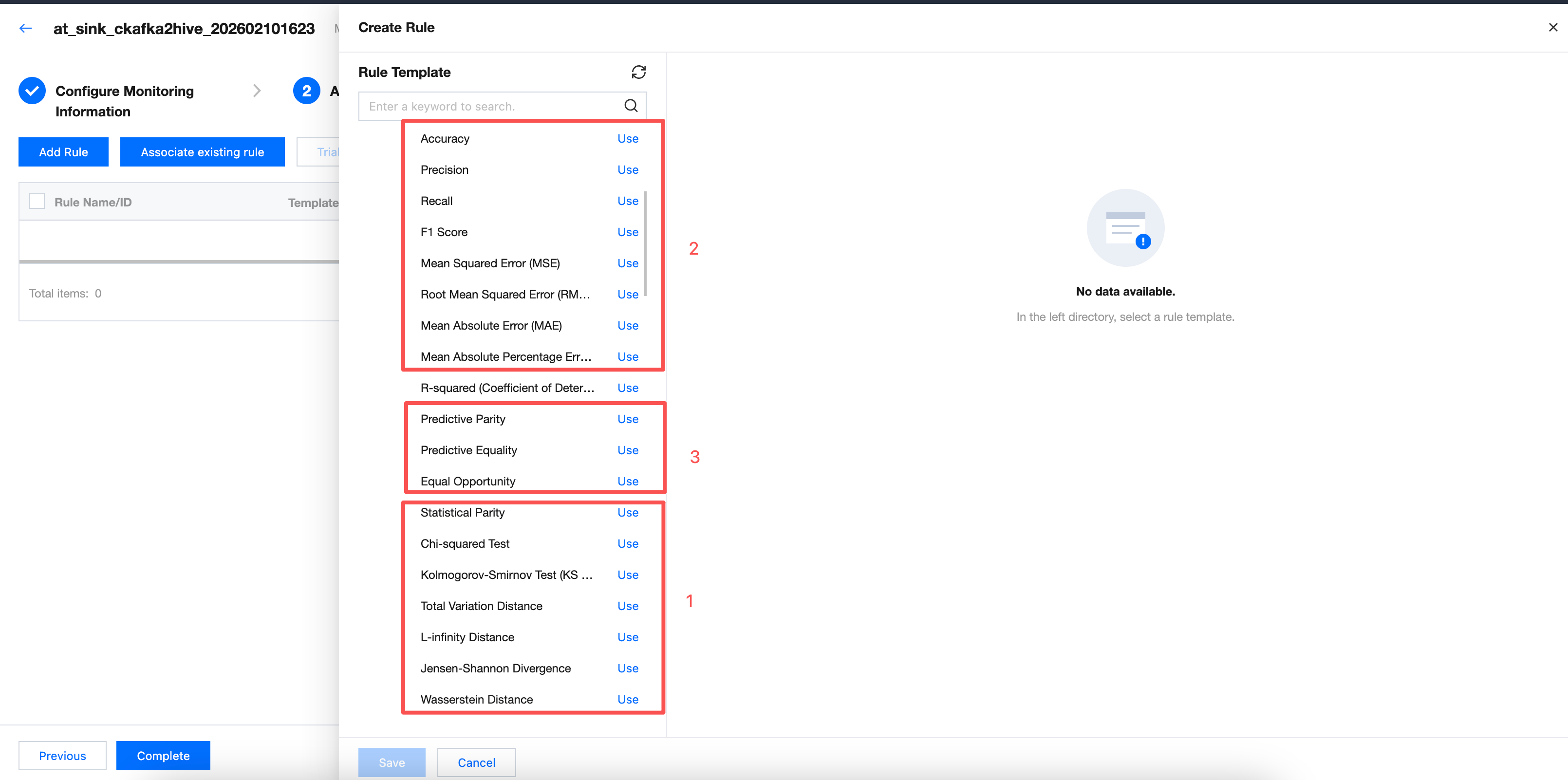This screenshot has width=1568, height=780.
Task: Refresh the Rule Template list
Action: point(638,73)
